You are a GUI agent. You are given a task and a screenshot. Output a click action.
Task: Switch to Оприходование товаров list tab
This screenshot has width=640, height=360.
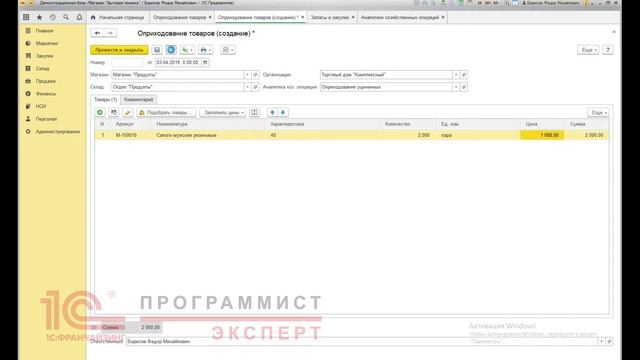[180, 17]
